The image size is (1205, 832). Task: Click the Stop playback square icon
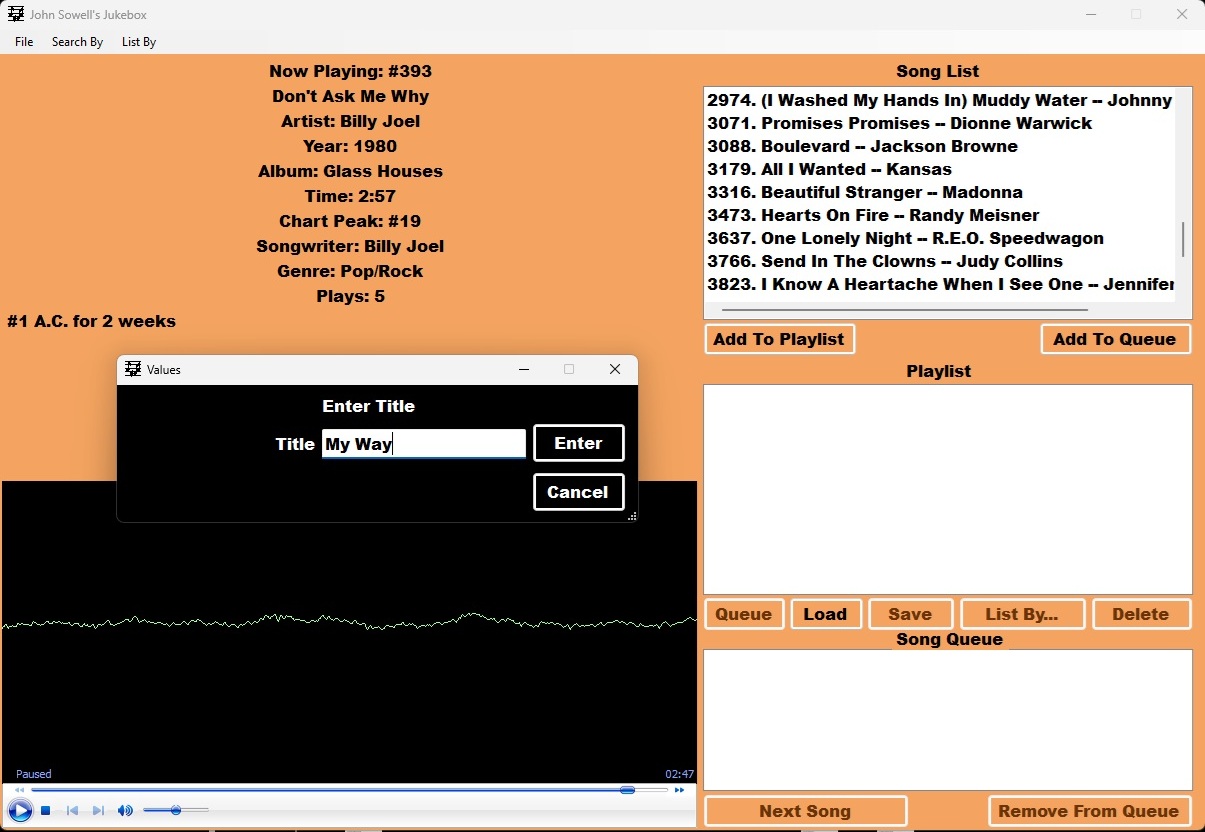tap(46, 811)
